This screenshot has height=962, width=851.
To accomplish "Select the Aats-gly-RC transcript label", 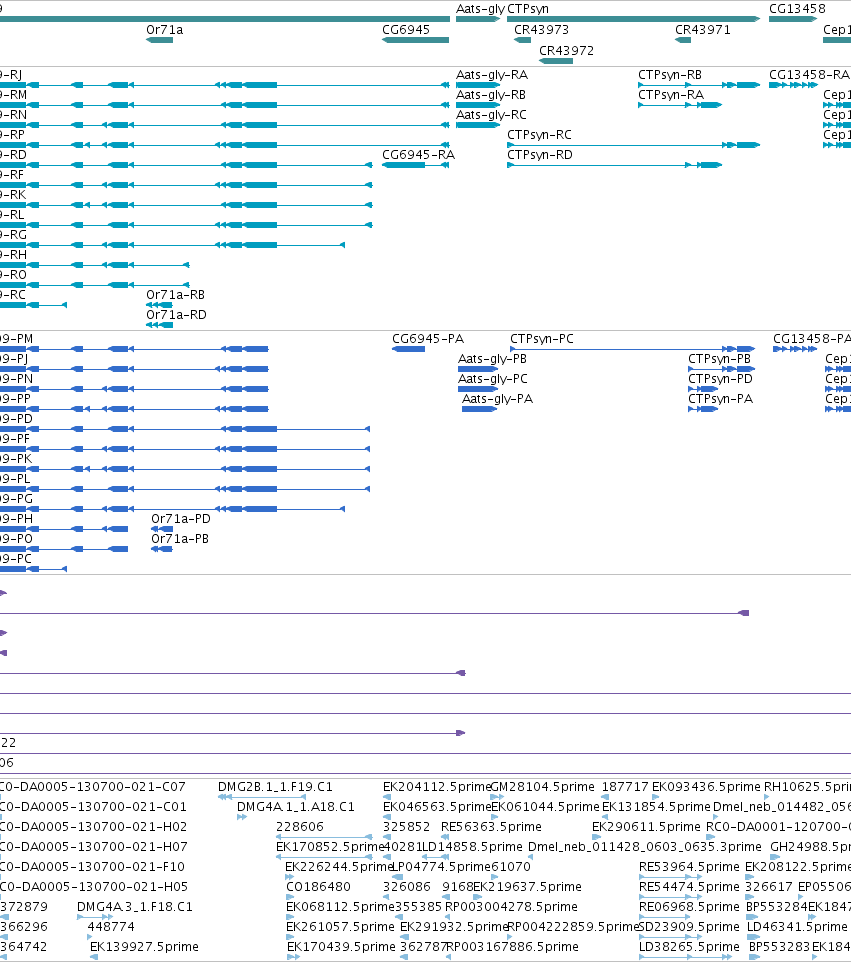I will [491, 115].
